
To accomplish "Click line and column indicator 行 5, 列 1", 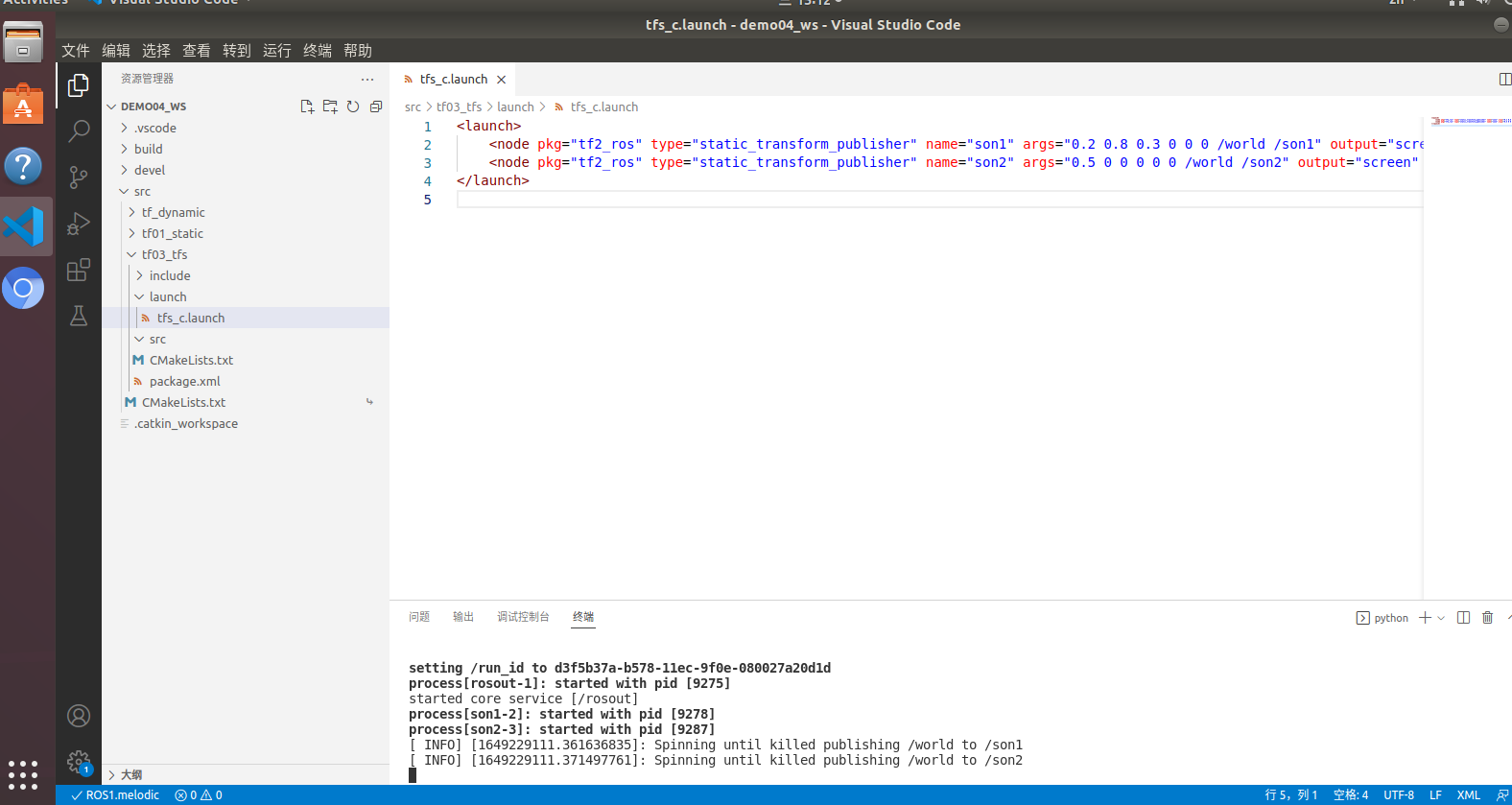I will coord(1291,795).
